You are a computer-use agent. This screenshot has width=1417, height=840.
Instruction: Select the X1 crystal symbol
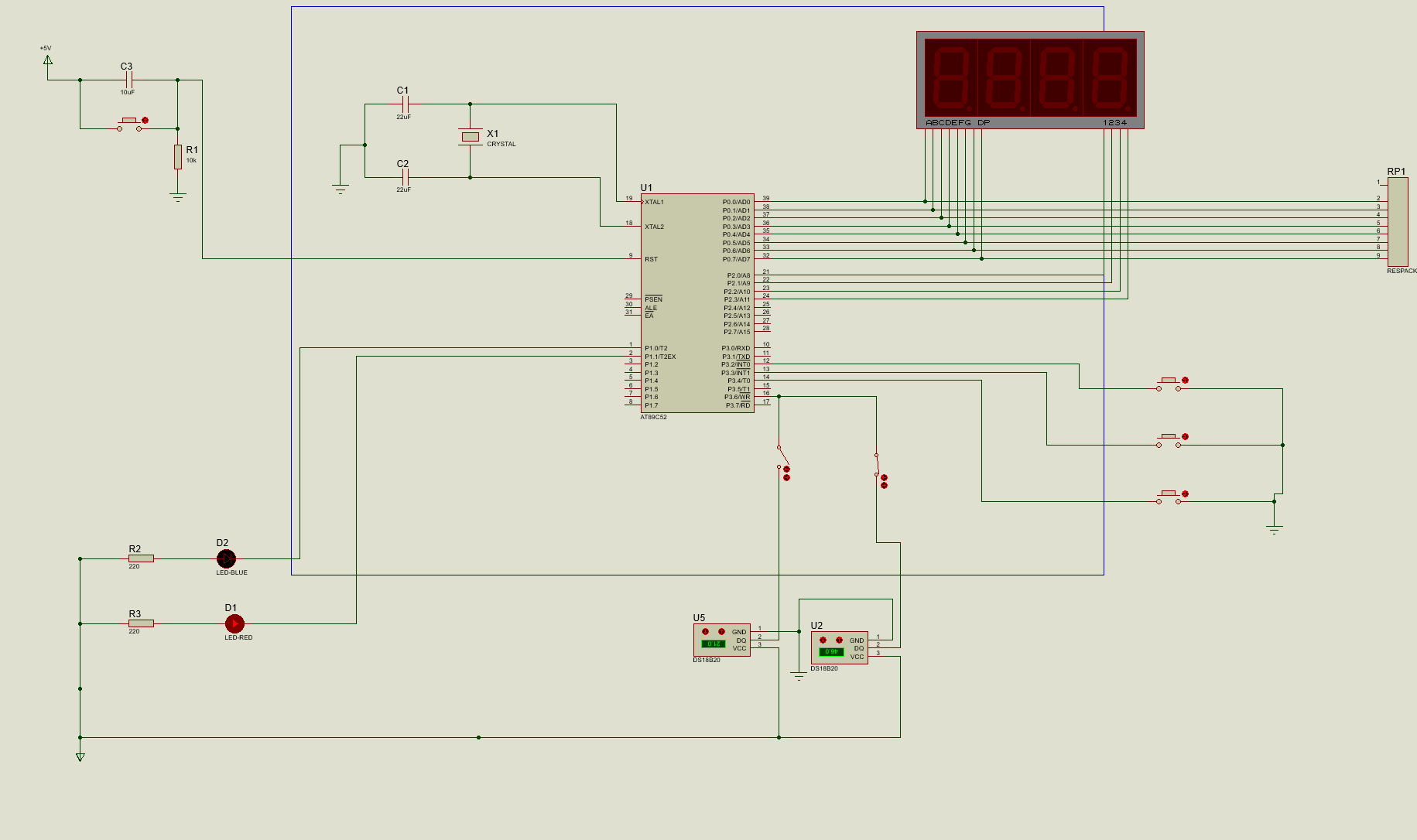[x=470, y=137]
